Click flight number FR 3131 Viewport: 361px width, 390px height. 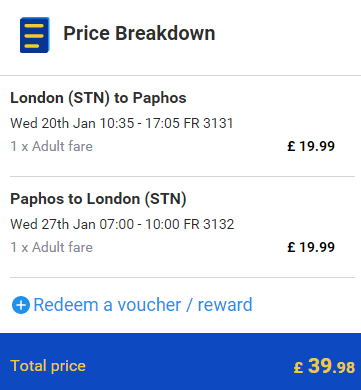[208, 123]
